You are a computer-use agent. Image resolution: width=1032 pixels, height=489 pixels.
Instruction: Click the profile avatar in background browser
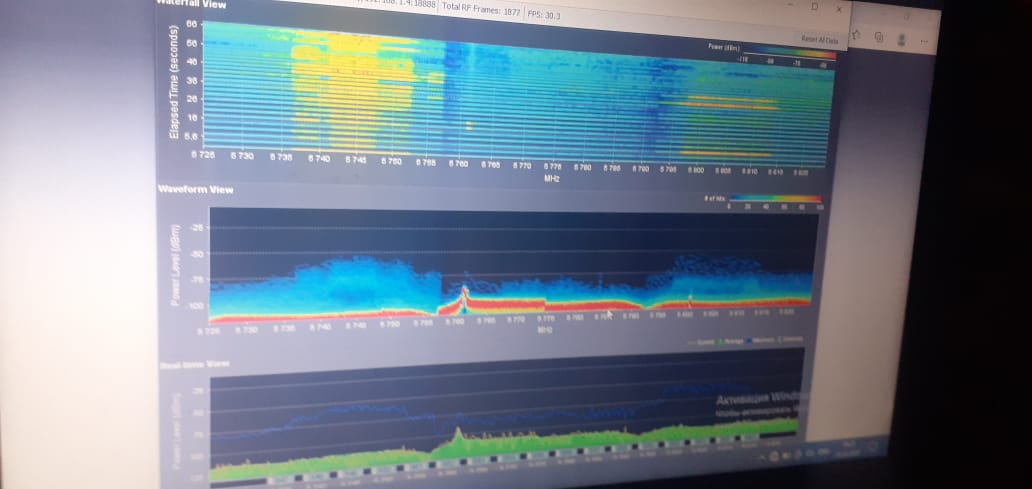tap(902, 40)
